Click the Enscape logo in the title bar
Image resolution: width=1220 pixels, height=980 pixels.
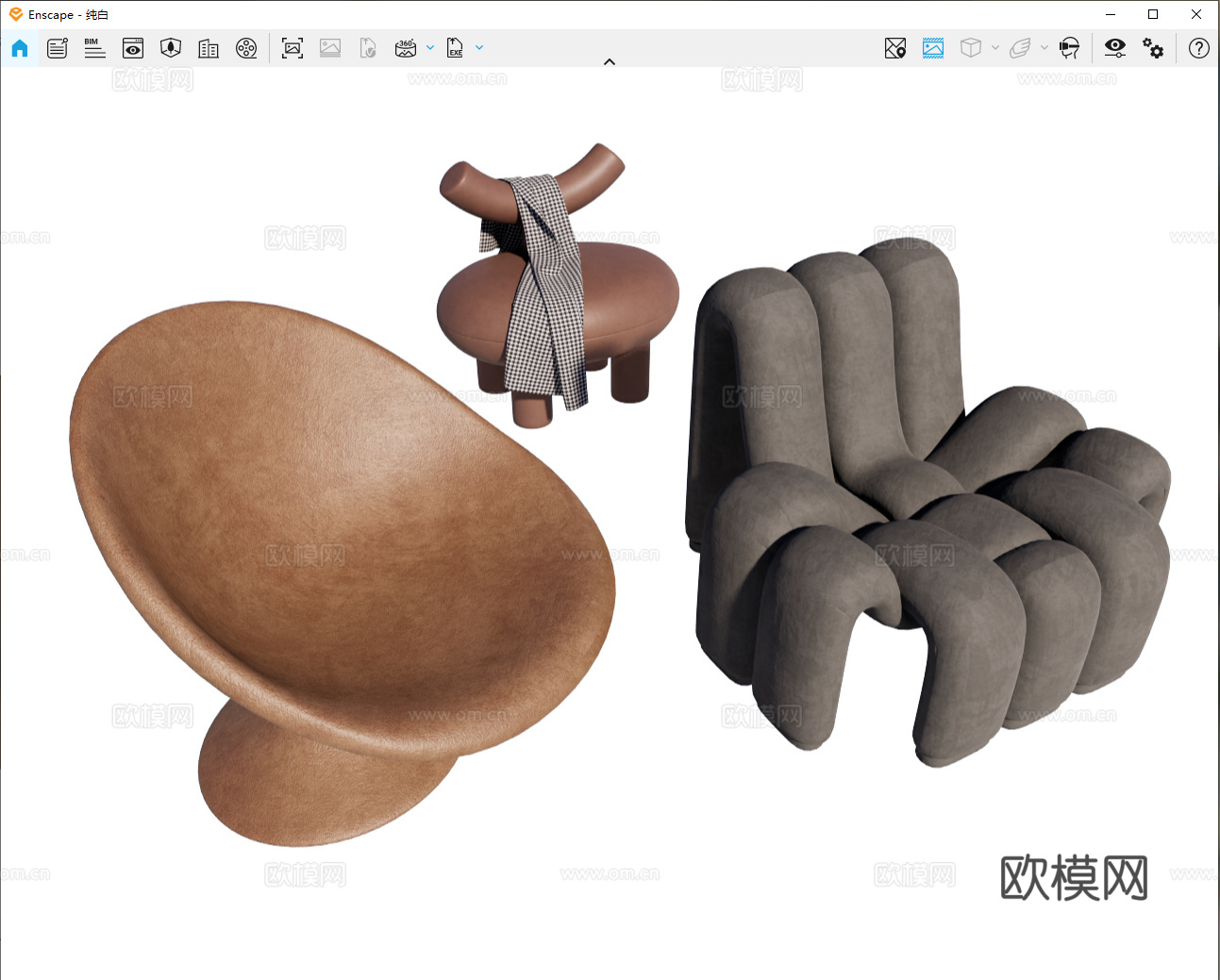point(15,14)
